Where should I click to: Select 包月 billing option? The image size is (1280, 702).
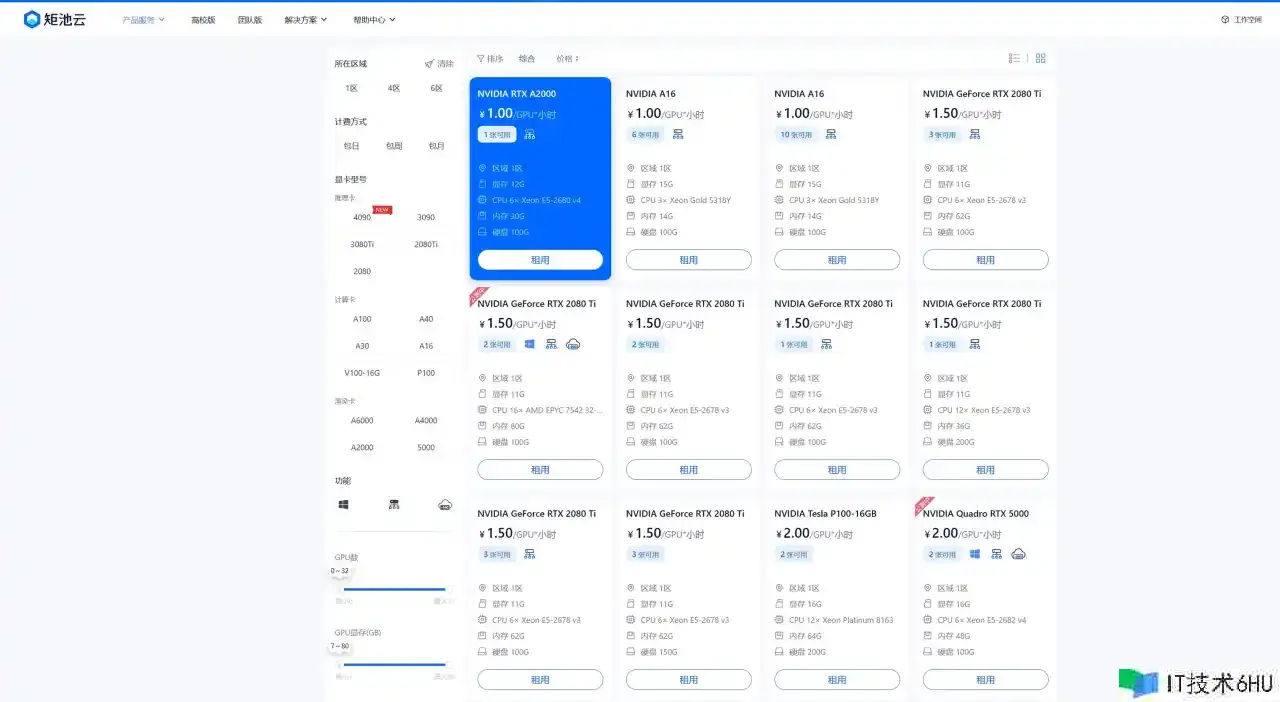[x=437, y=146]
